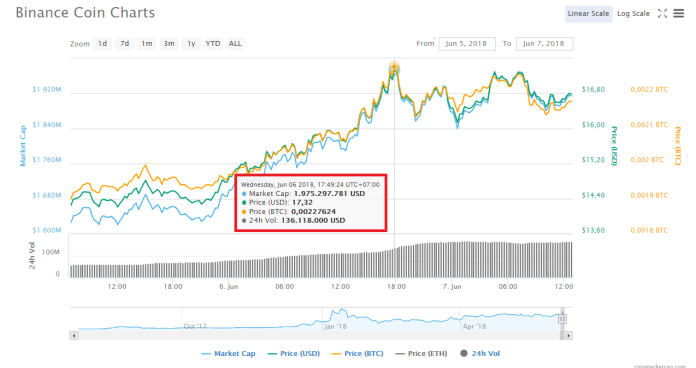Screen dimensions: 696x368
Task: Toggle Price (USD) series in legend
Action: pos(294,354)
